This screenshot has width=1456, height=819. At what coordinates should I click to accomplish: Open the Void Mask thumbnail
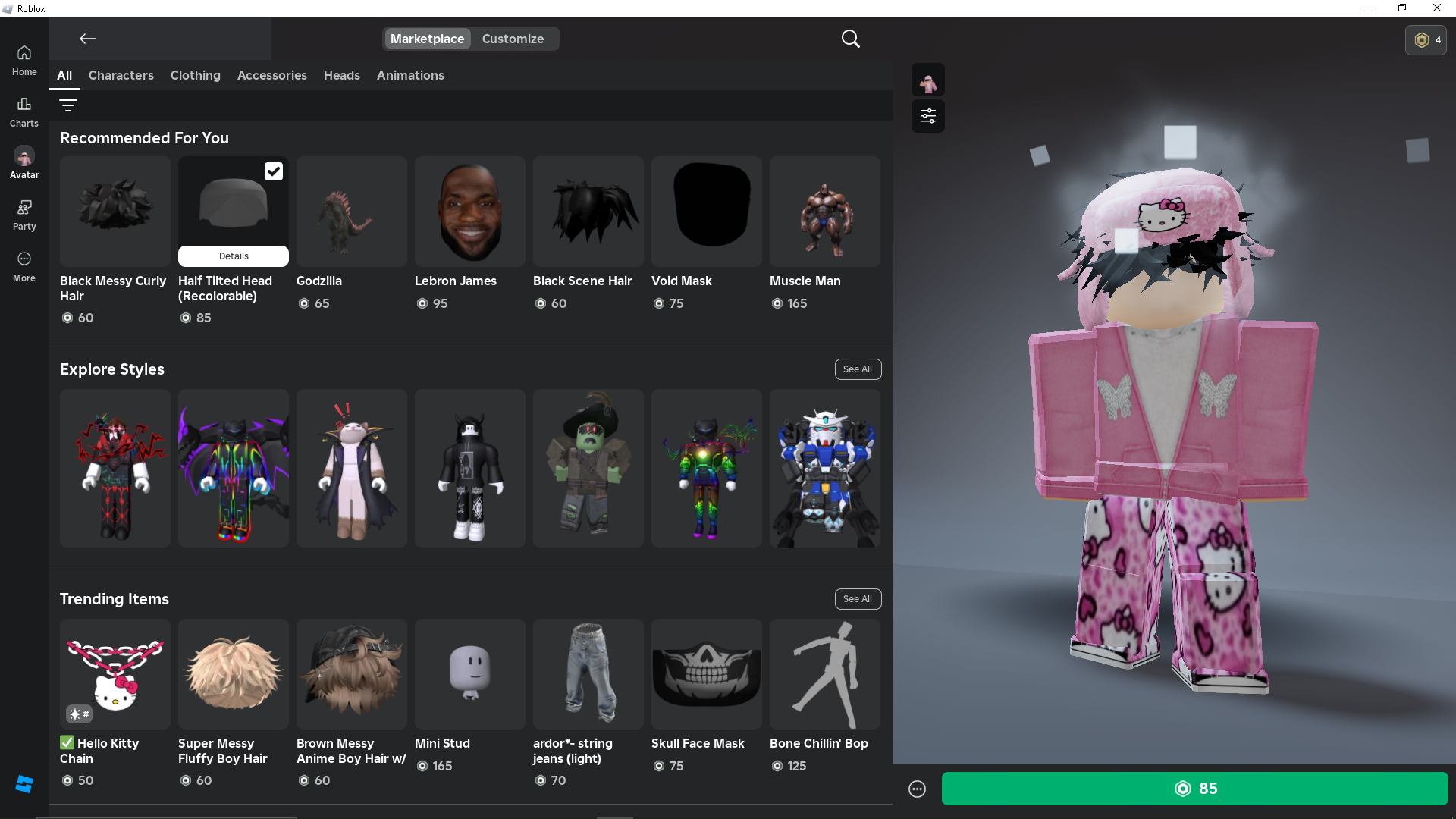click(707, 212)
